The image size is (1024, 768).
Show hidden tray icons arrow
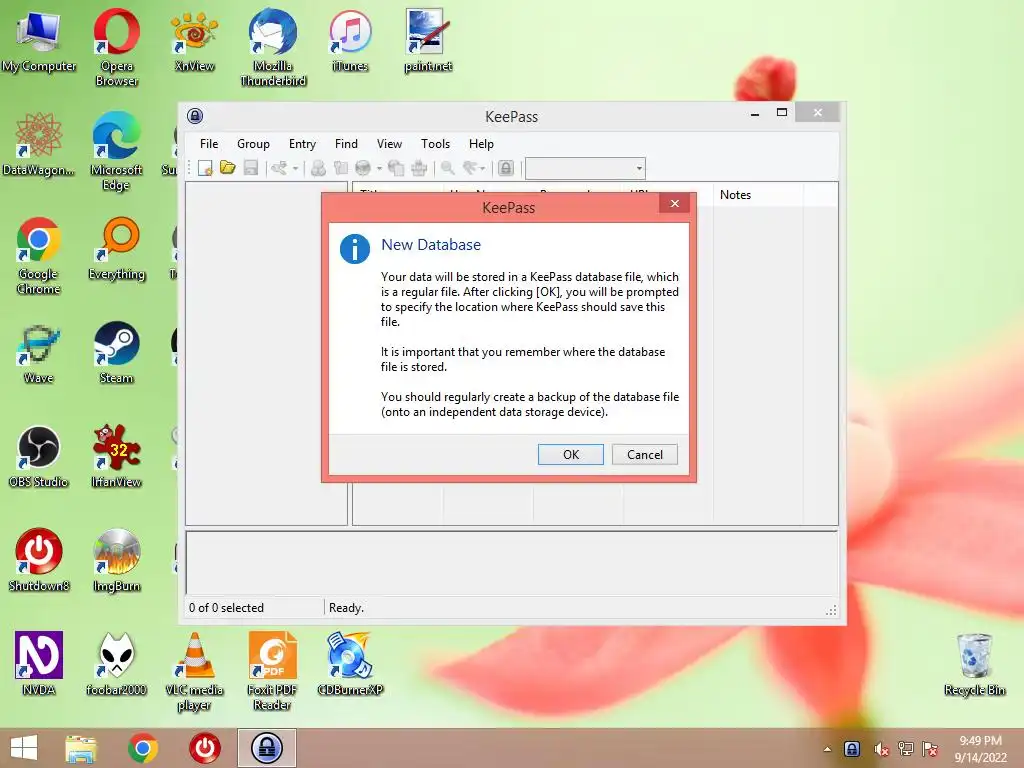(827, 749)
